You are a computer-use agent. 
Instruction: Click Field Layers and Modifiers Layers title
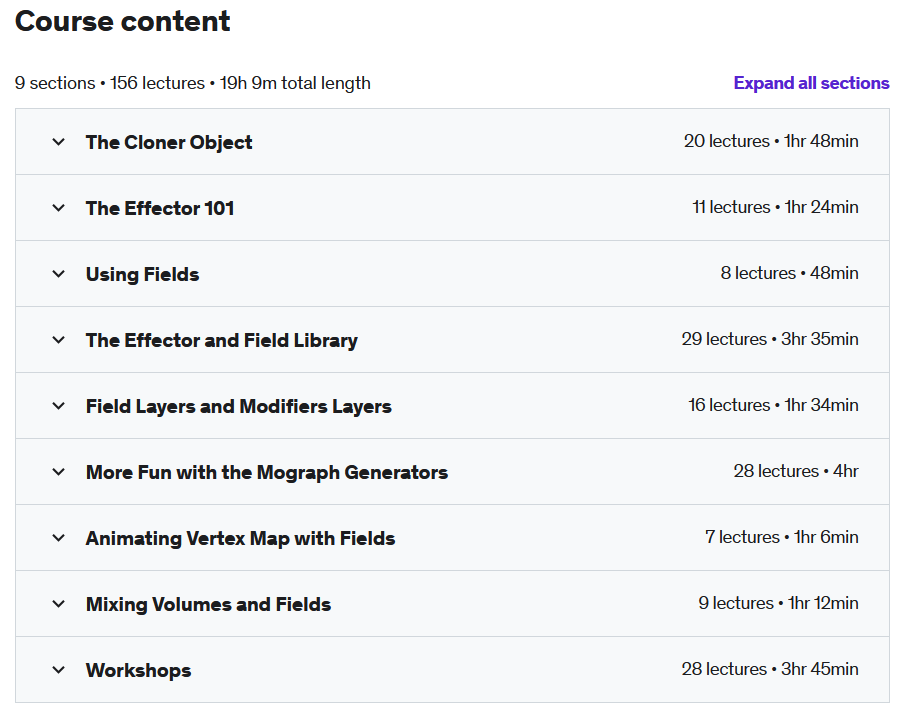(238, 407)
